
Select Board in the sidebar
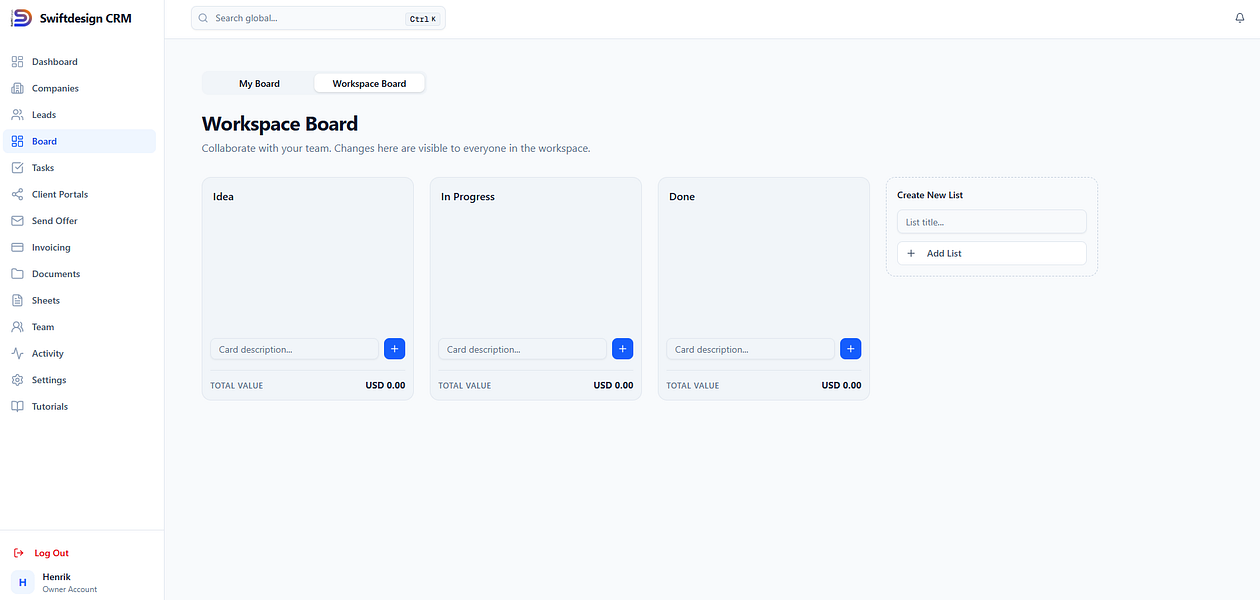point(80,141)
